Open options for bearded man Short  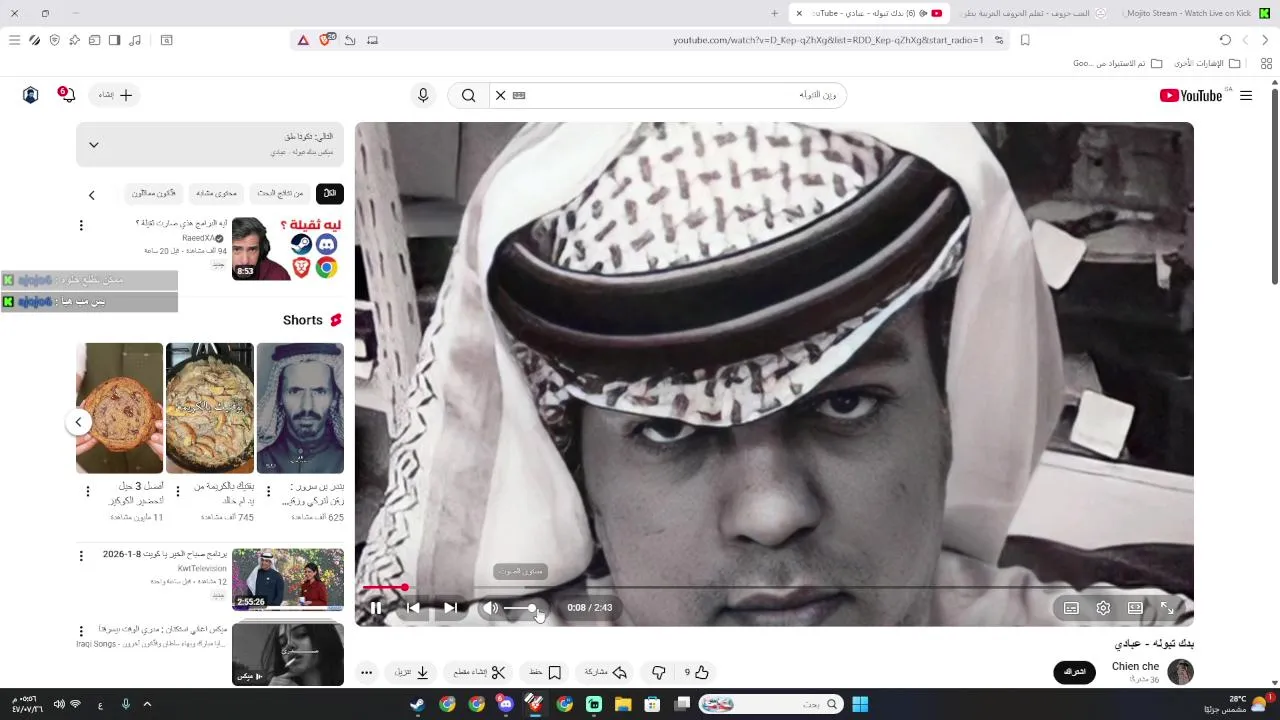pos(267,491)
